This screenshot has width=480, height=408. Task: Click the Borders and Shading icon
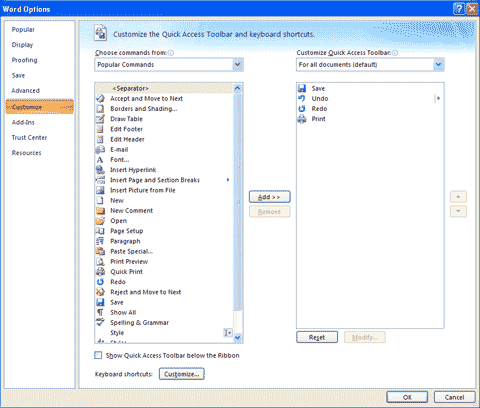coord(100,109)
